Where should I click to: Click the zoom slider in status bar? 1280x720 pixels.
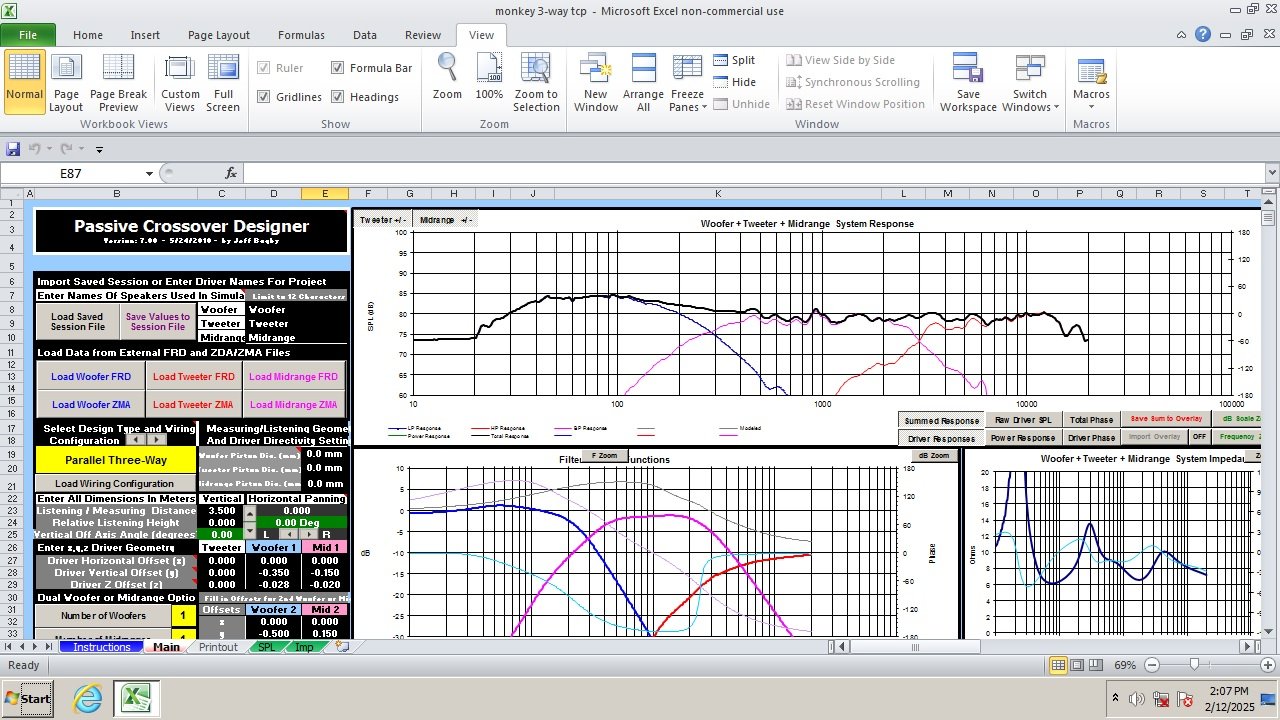coord(1194,665)
